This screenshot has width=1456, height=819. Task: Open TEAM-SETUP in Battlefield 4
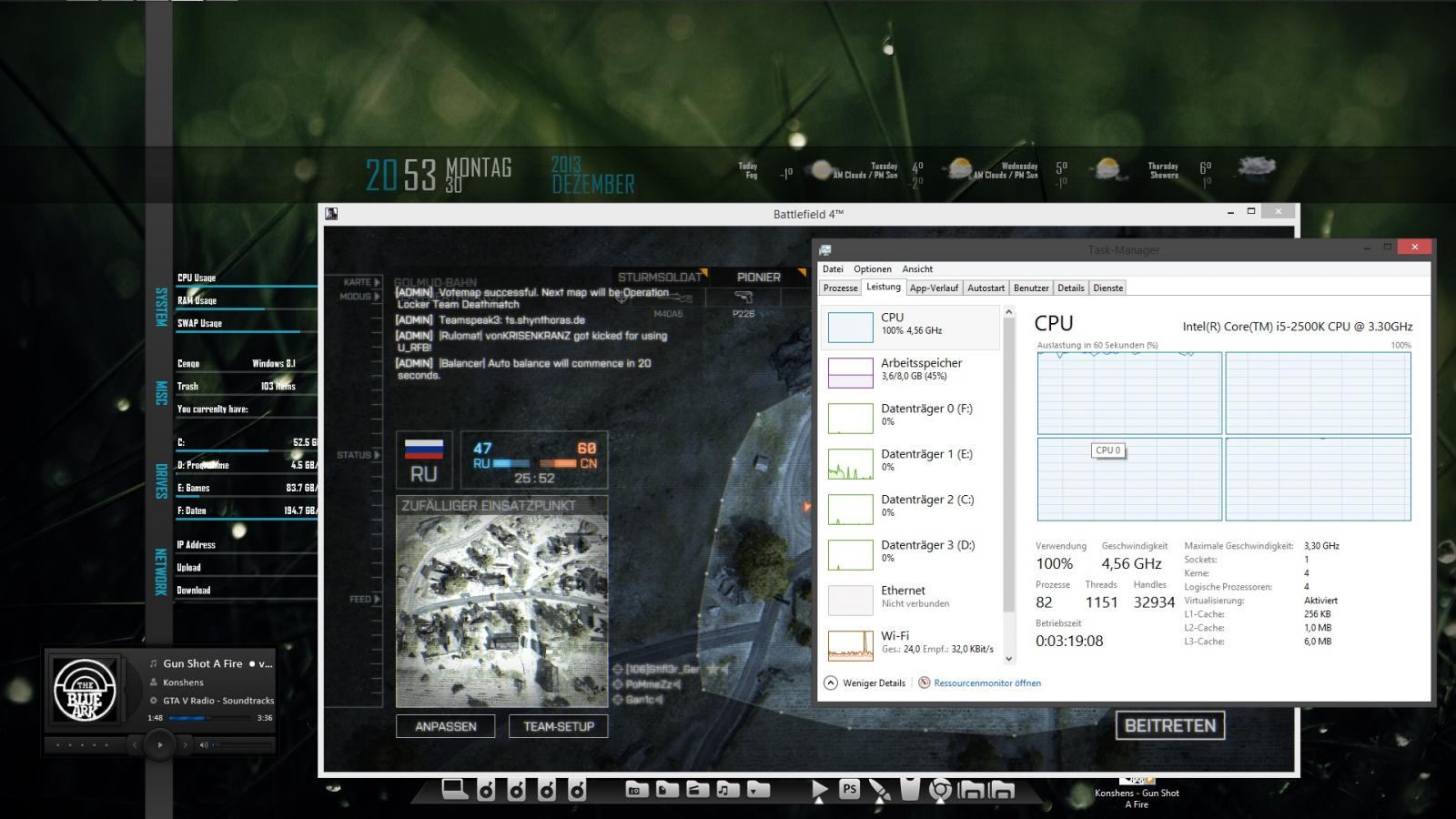pyautogui.click(x=559, y=726)
